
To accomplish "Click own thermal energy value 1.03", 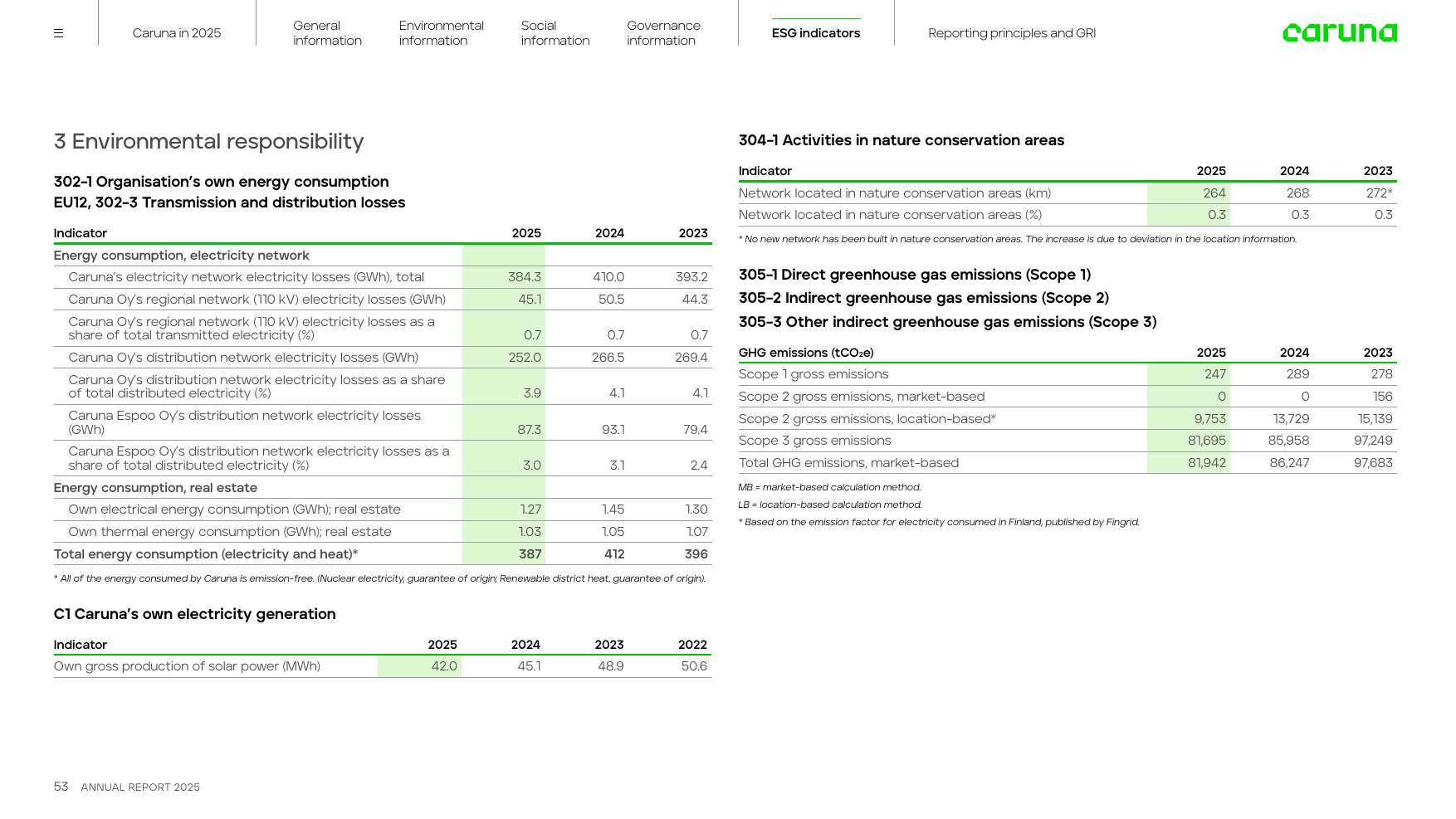I will pos(530,532).
